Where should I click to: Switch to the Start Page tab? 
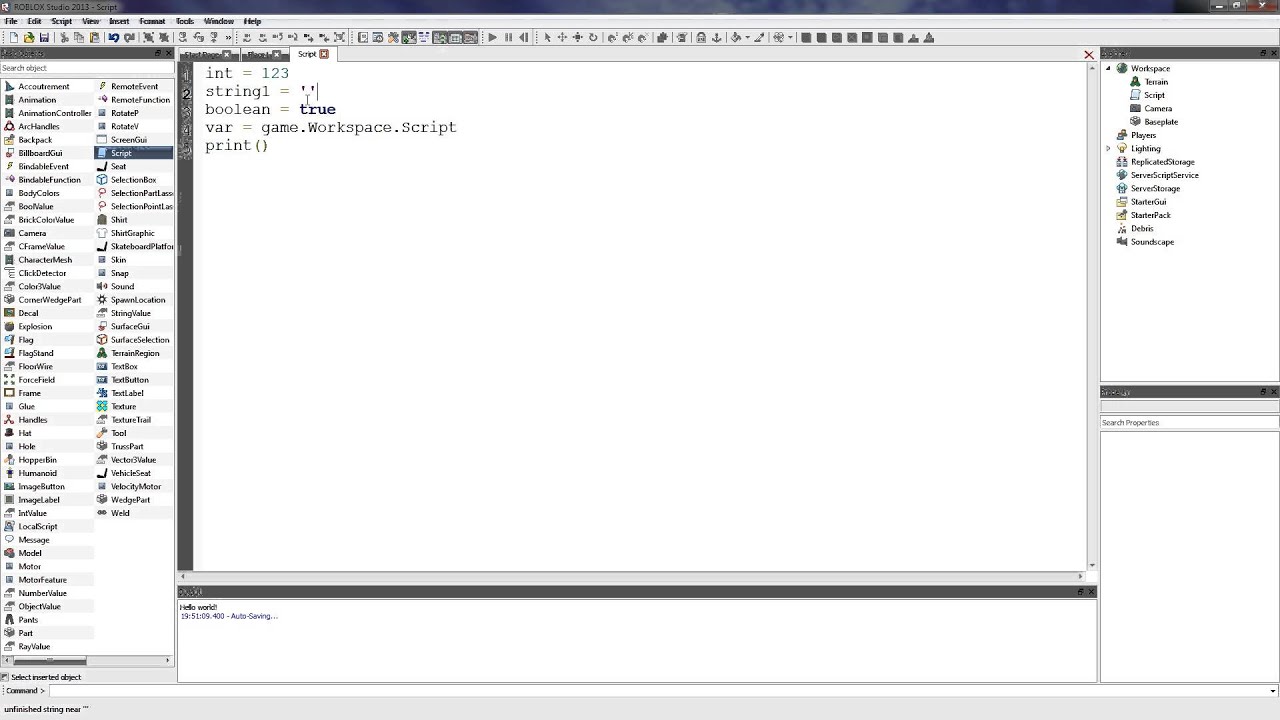pyautogui.click(x=207, y=54)
